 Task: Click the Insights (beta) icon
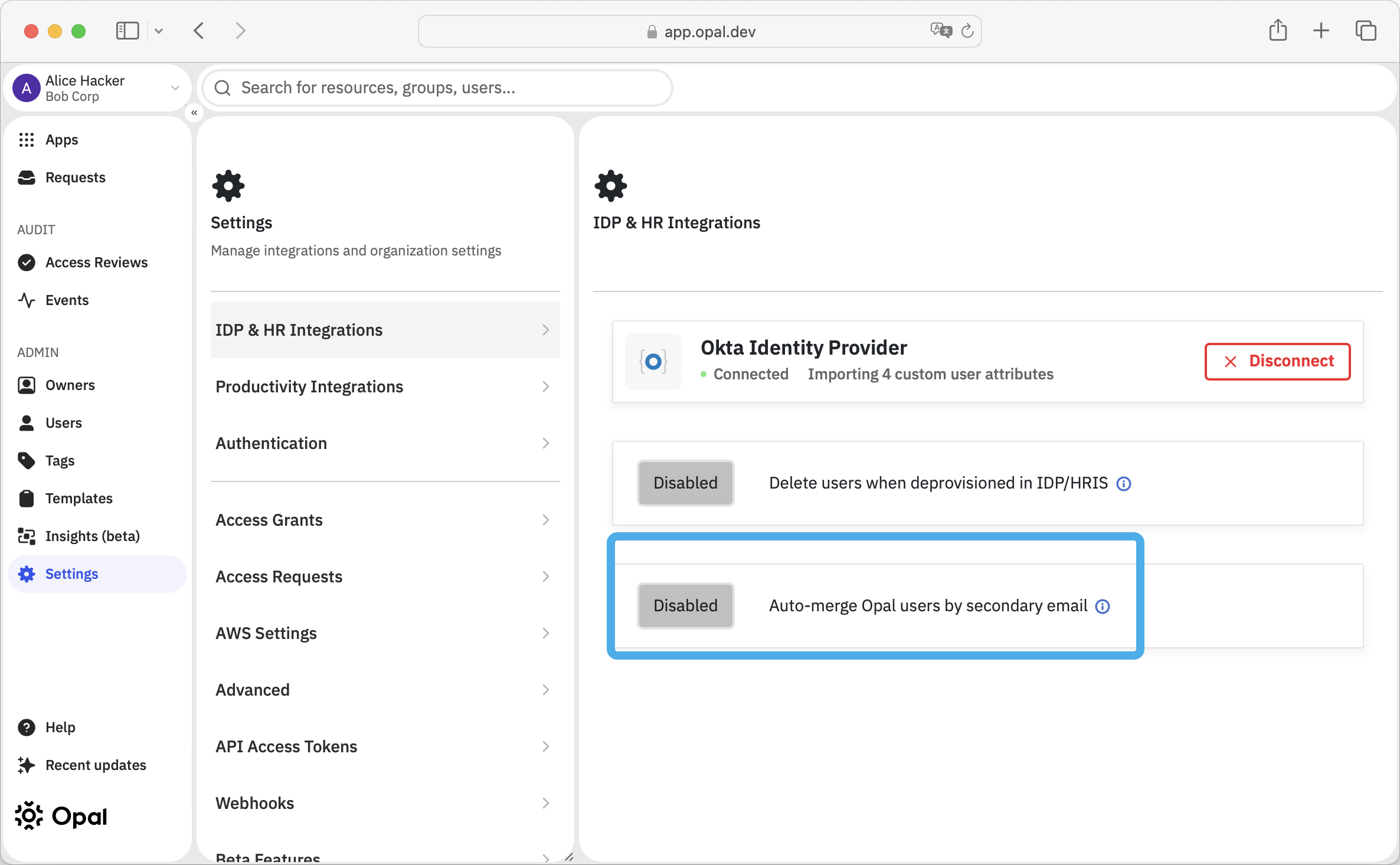click(27, 536)
